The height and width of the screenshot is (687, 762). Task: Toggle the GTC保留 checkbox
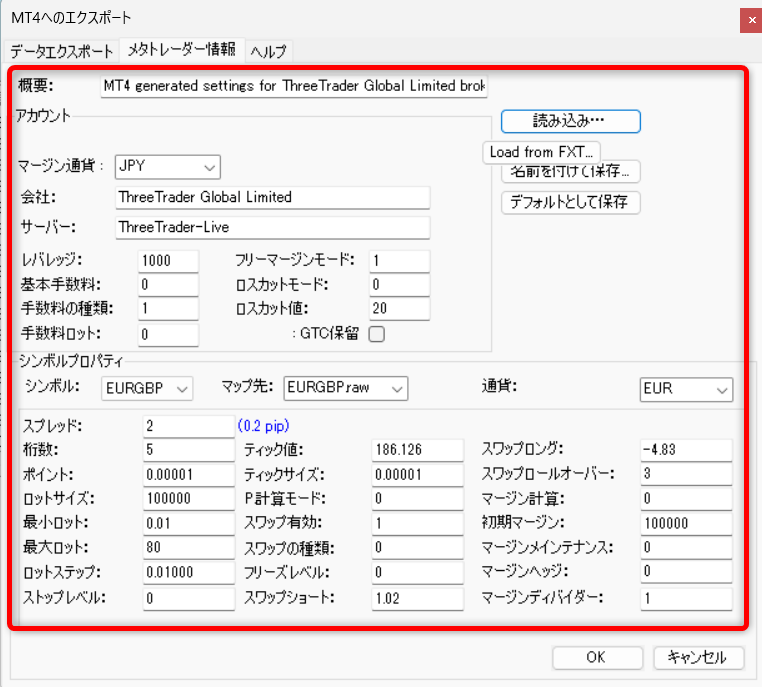(377, 334)
